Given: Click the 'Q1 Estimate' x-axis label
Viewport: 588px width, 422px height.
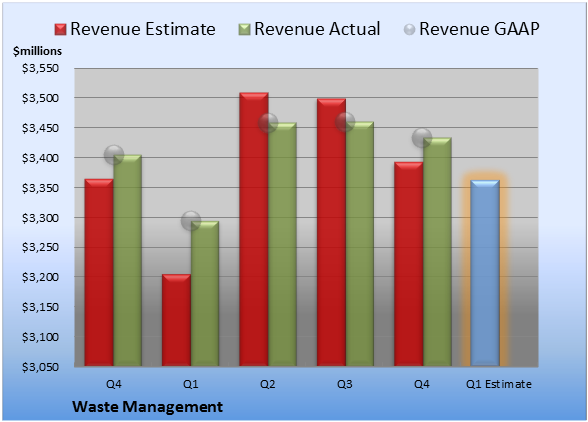Looking at the screenshot, I should [x=499, y=384].
